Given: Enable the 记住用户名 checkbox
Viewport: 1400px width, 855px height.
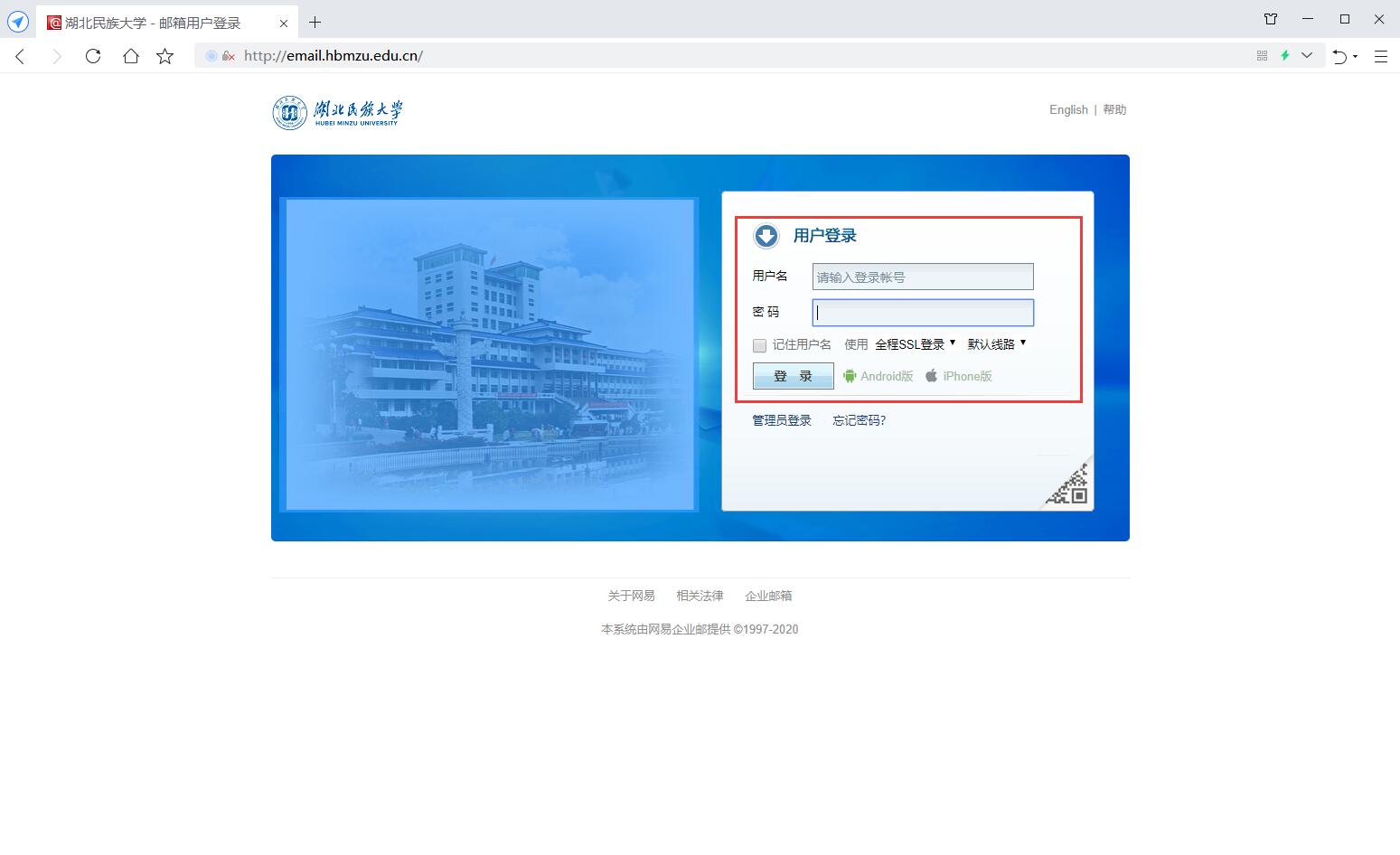Looking at the screenshot, I should tap(759, 345).
